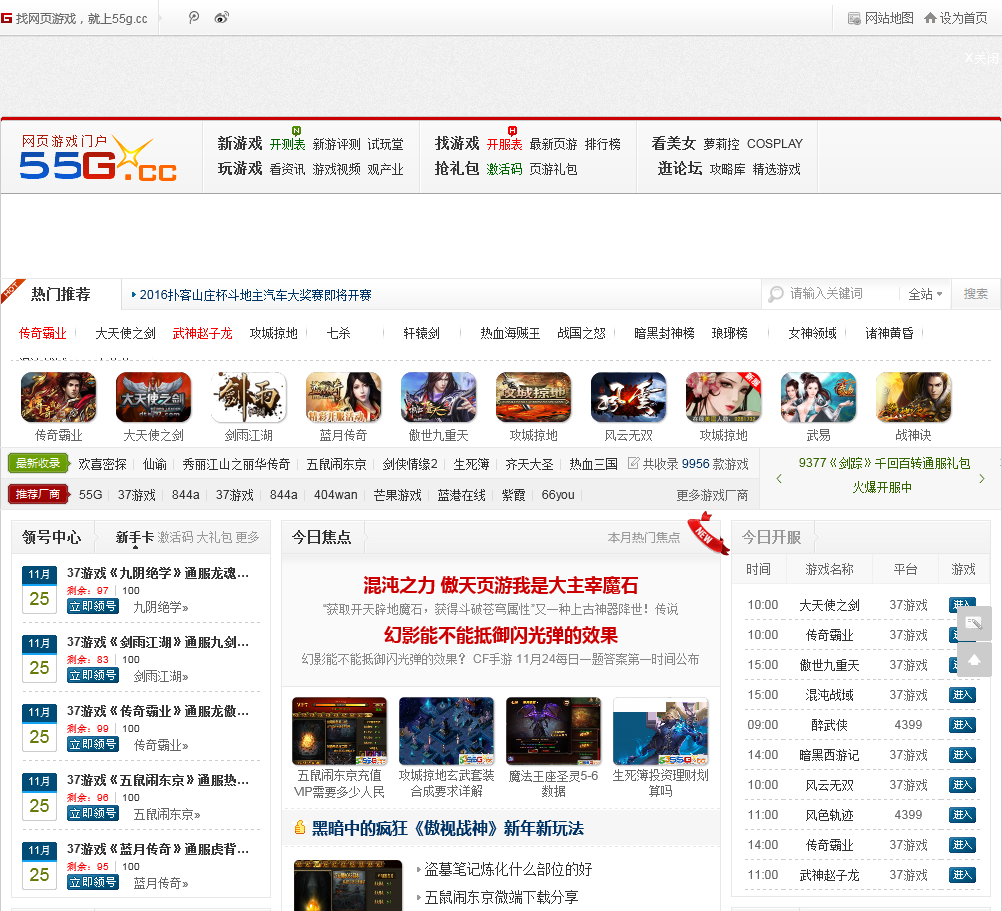Image resolution: width=1002 pixels, height=911 pixels.
Task: Open the 武易 game icon
Action: pos(819,397)
